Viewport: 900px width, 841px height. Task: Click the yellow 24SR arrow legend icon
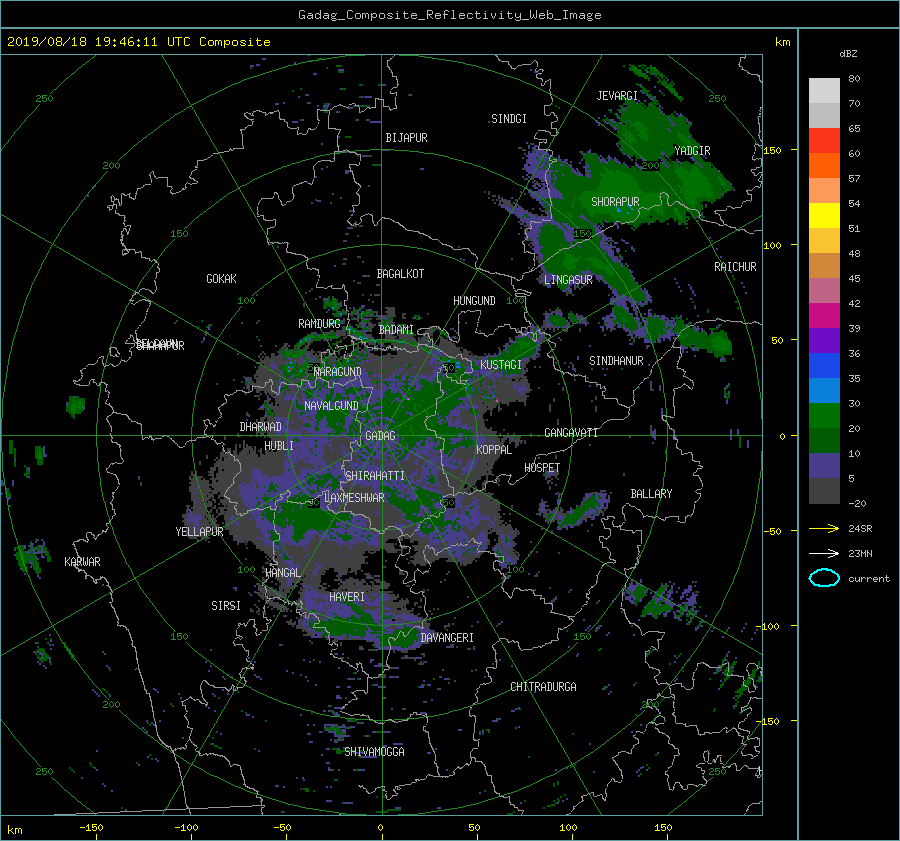(824, 529)
